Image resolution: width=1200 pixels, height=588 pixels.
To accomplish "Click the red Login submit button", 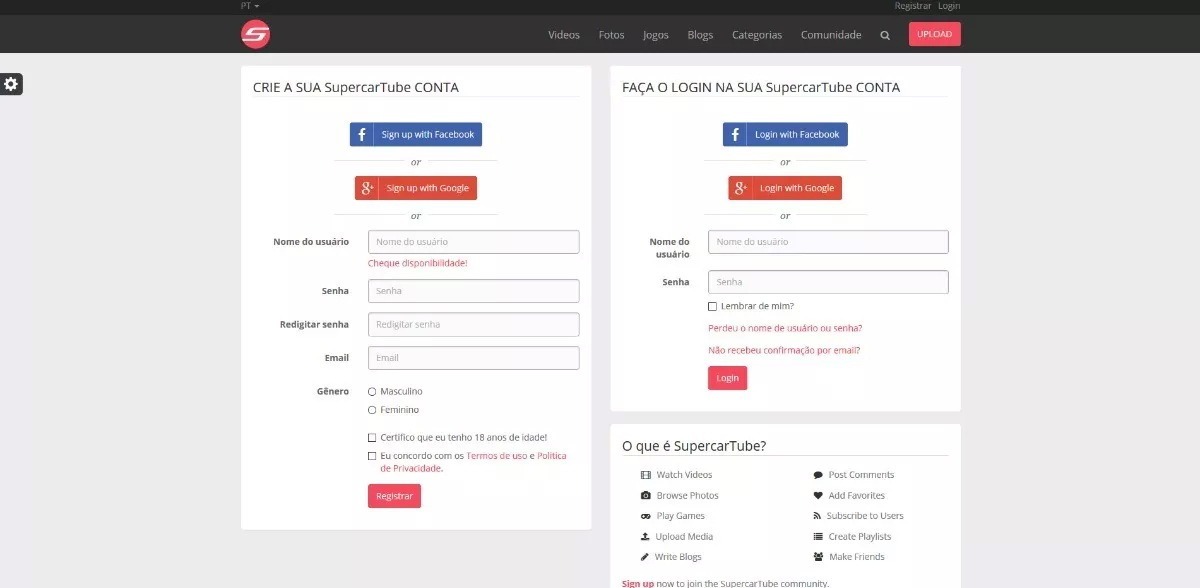I will 727,378.
